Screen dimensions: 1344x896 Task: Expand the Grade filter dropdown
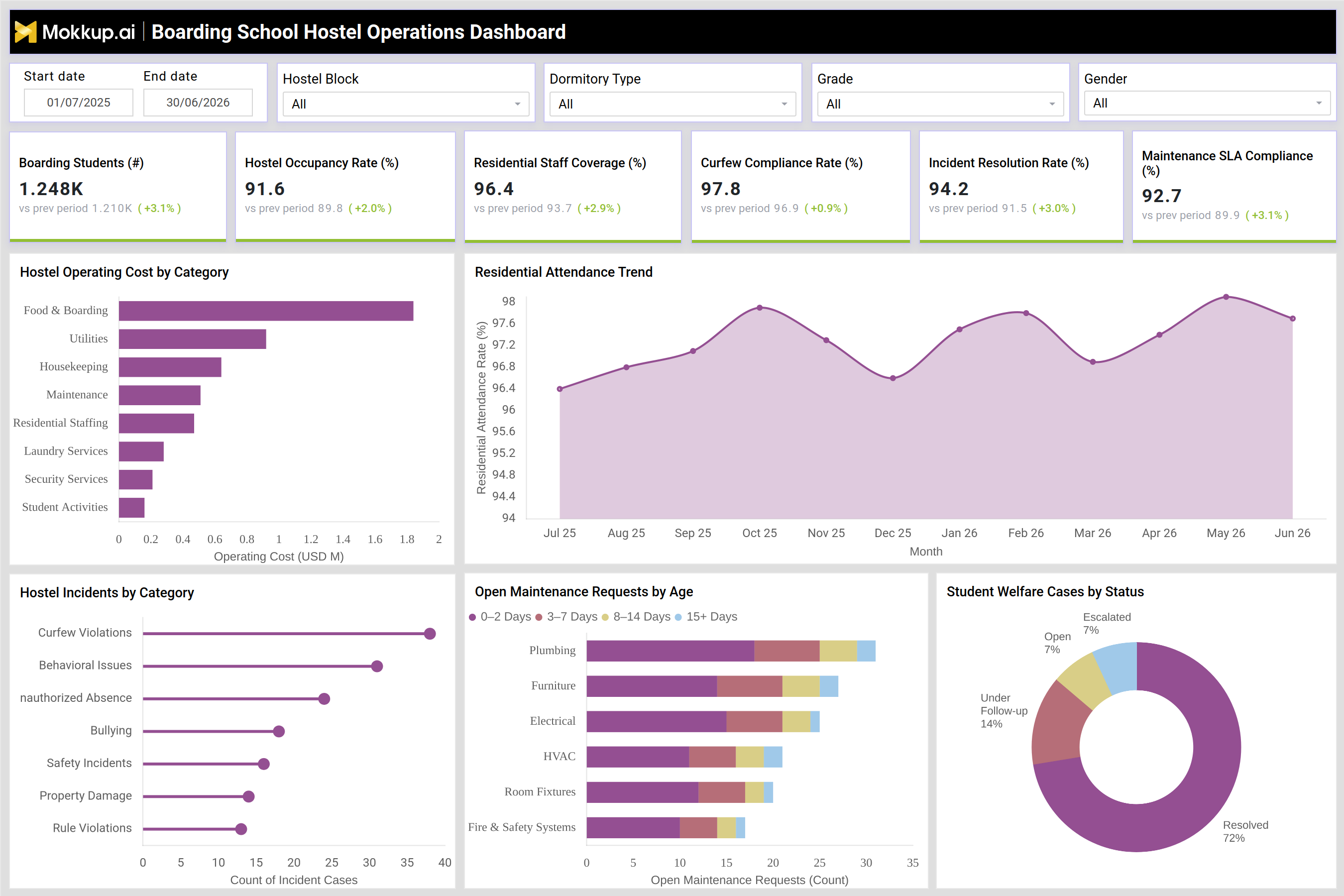pyautogui.click(x=940, y=104)
